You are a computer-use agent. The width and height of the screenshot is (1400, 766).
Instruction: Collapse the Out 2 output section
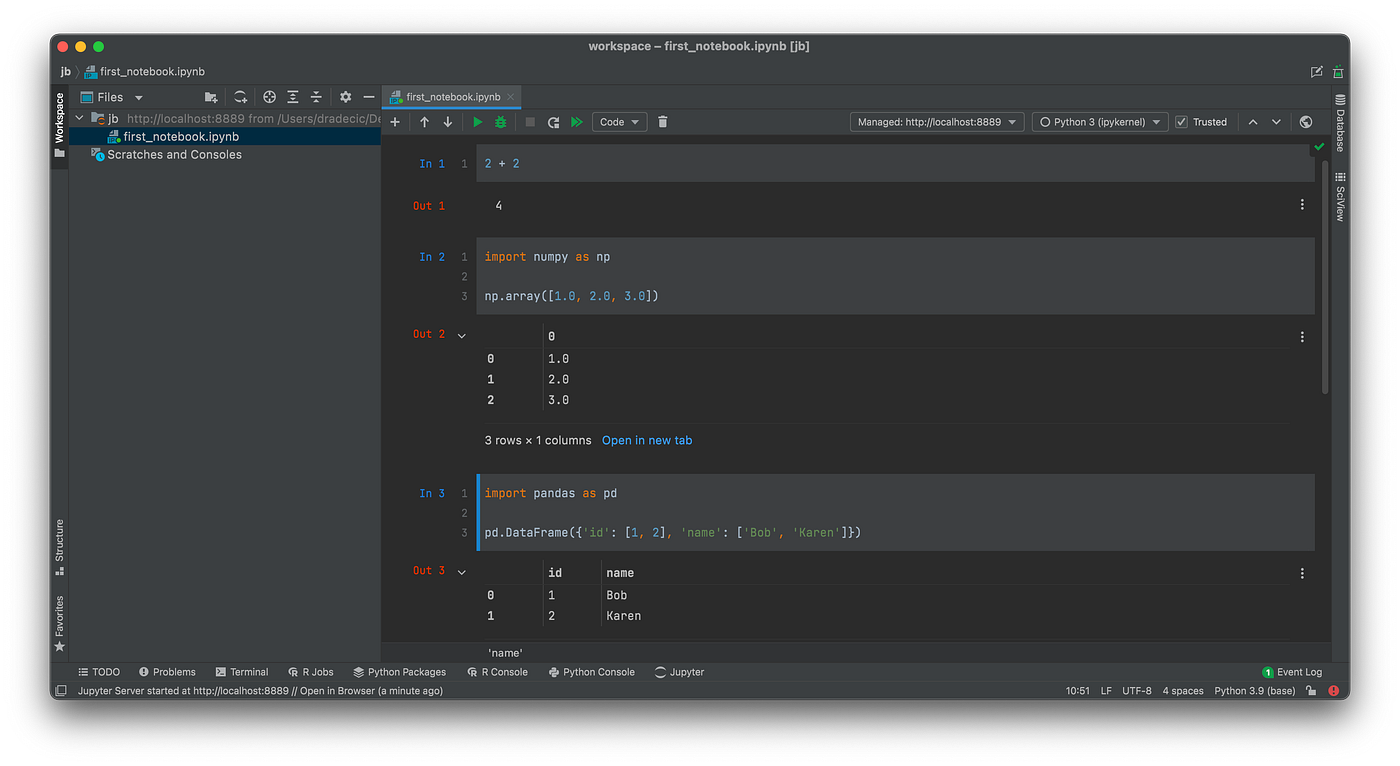461,334
